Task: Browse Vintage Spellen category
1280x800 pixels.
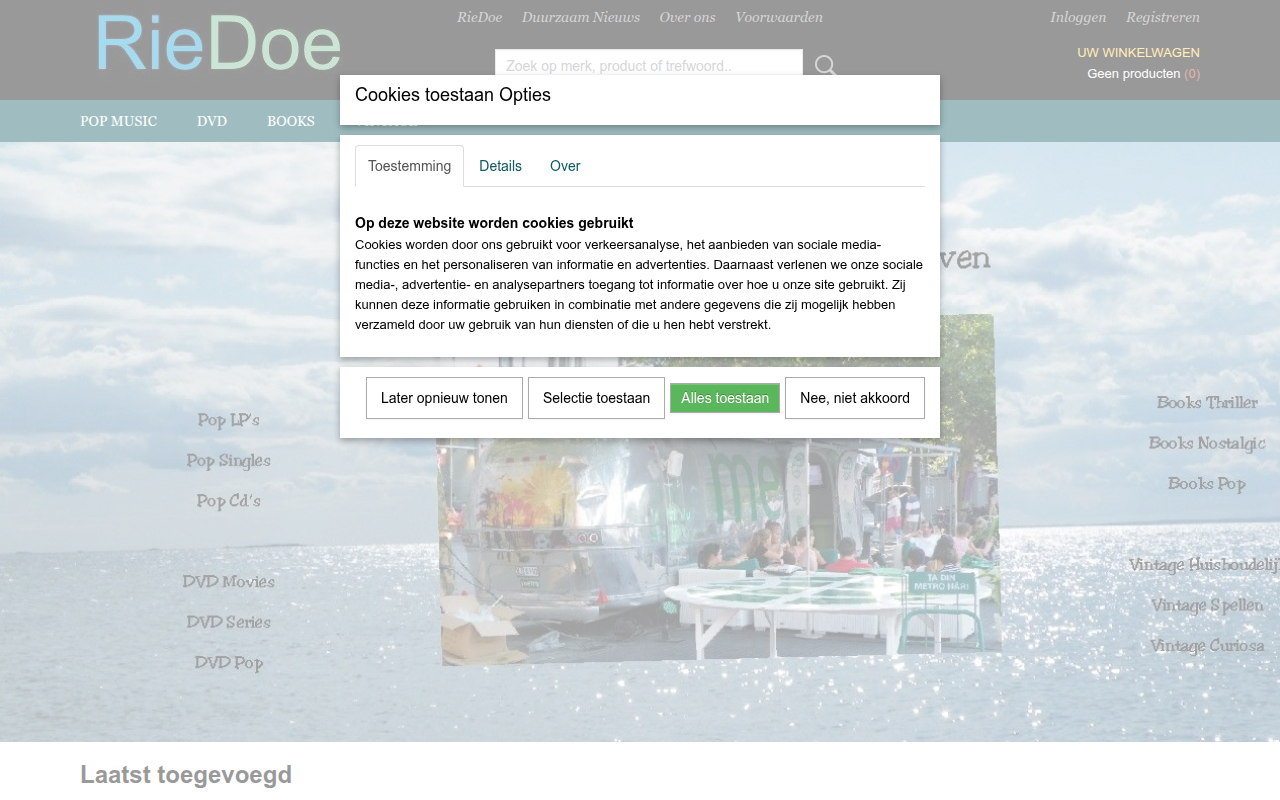Action: (1207, 605)
